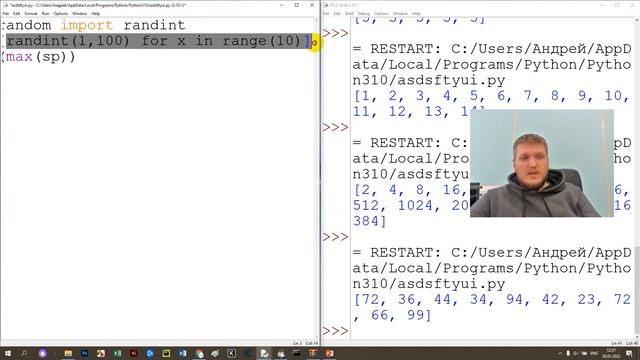Open the Debug menu in IDLE Shell
Screen dimensions: 640x360
364,13
